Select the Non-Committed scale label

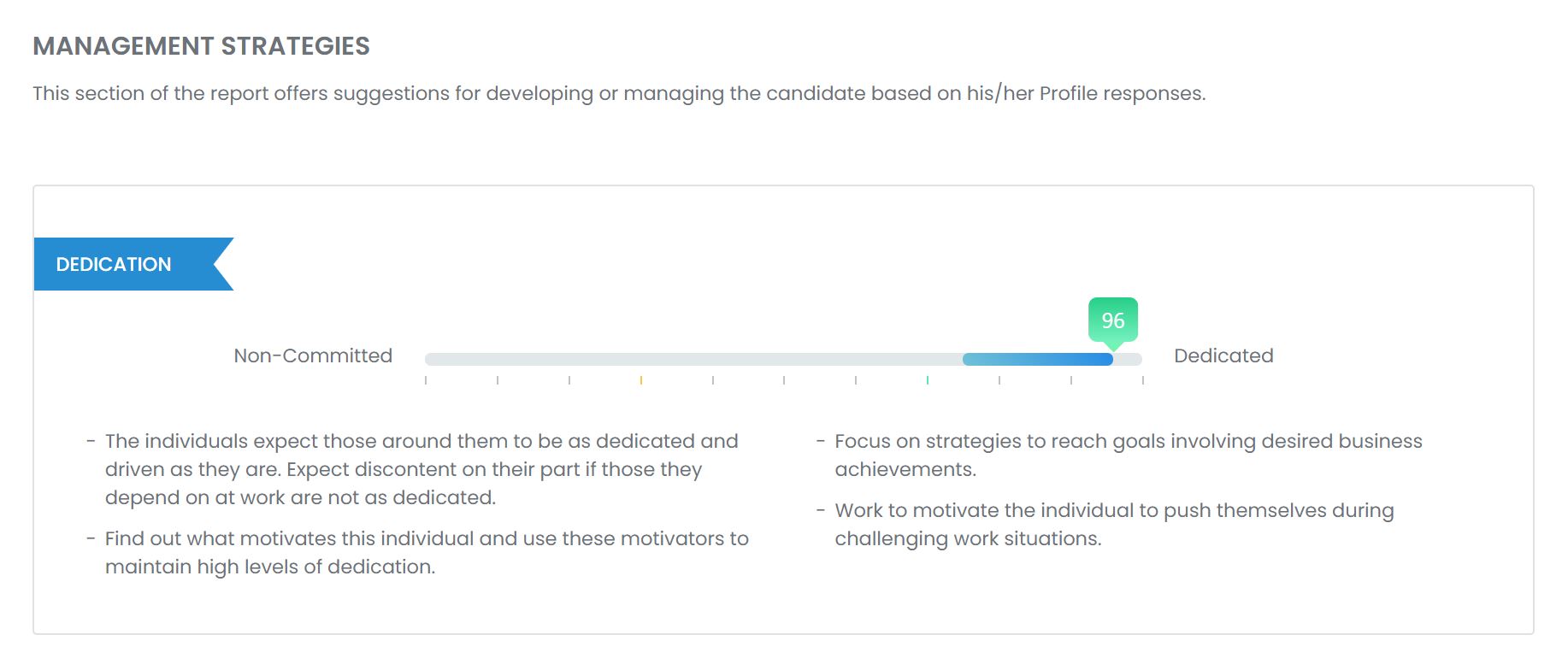(x=313, y=355)
